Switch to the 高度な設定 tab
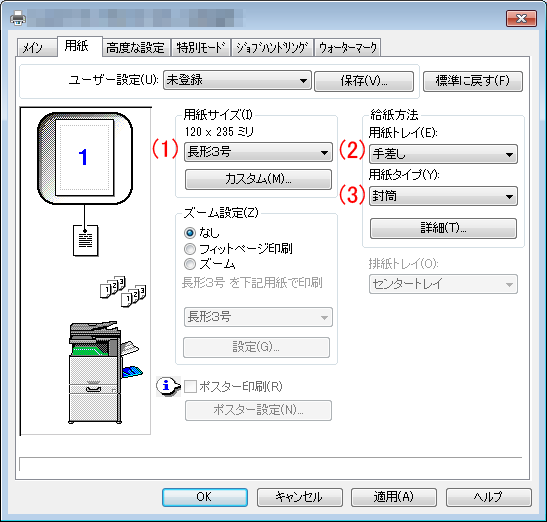Viewport: 547px width, 522px height. click(x=136, y=47)
